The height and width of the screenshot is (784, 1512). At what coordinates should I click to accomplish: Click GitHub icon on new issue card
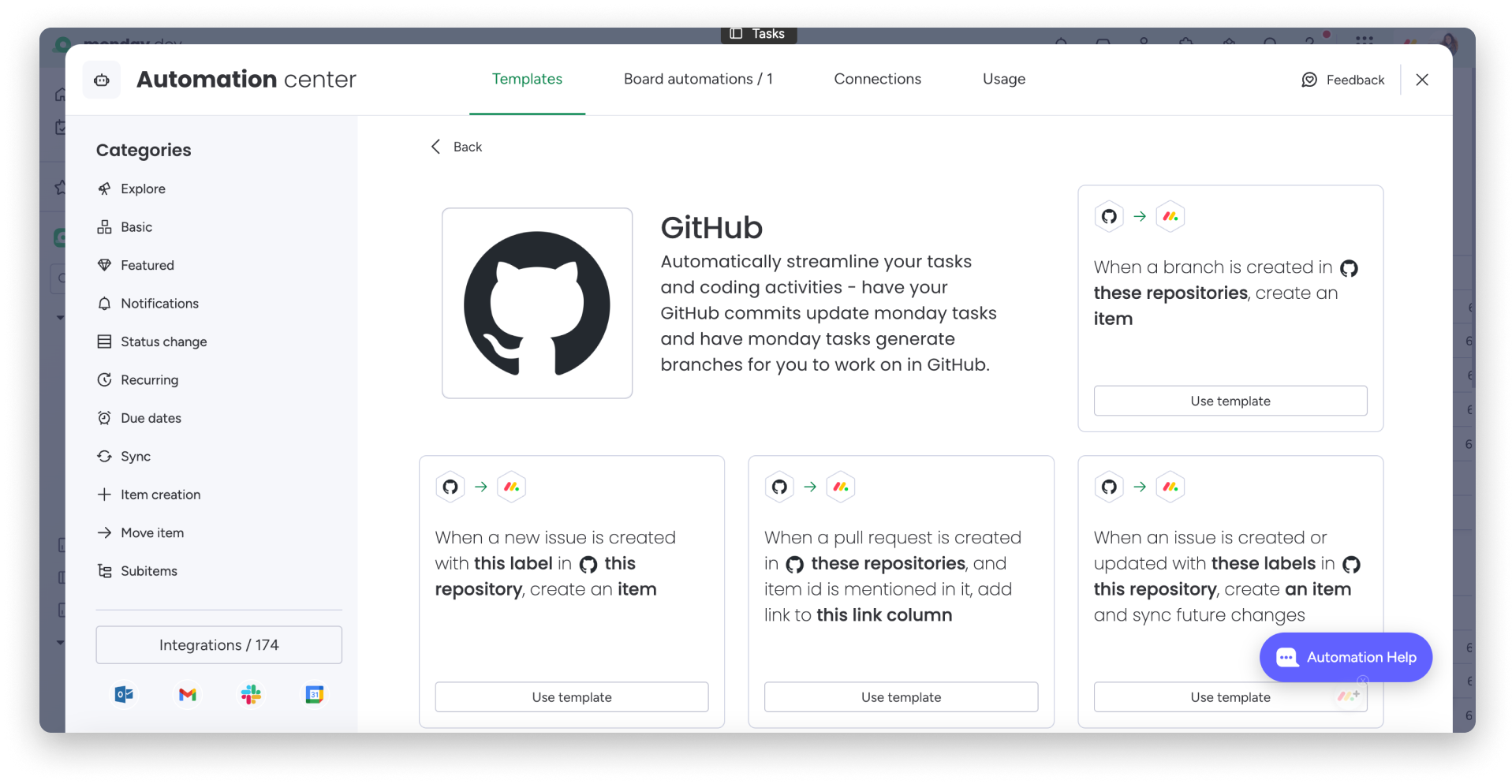pyautogui.click(x=450, y=487)
